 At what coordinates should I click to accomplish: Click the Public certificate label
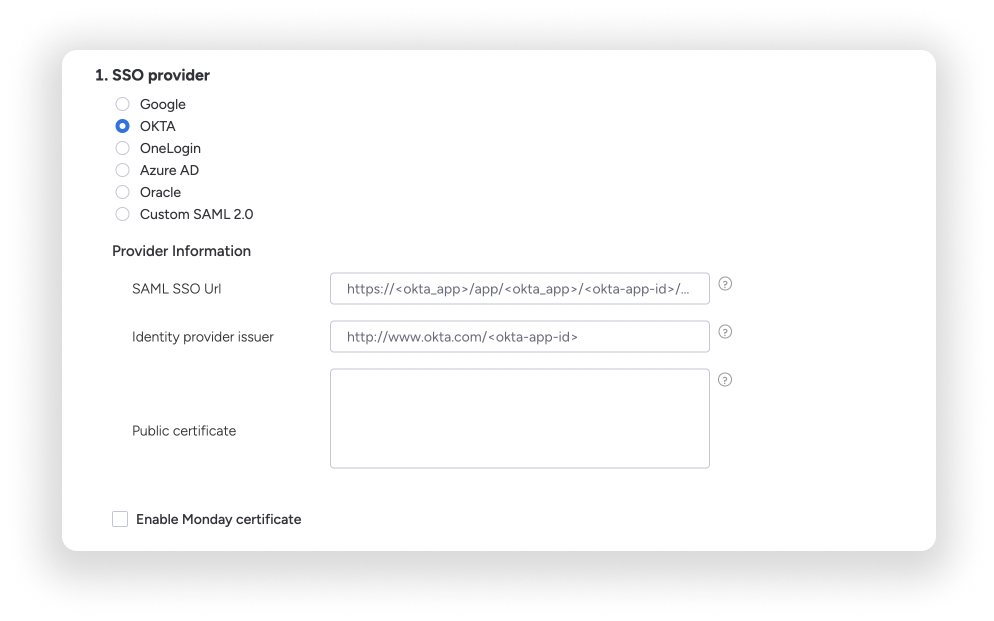coord(184,430)
